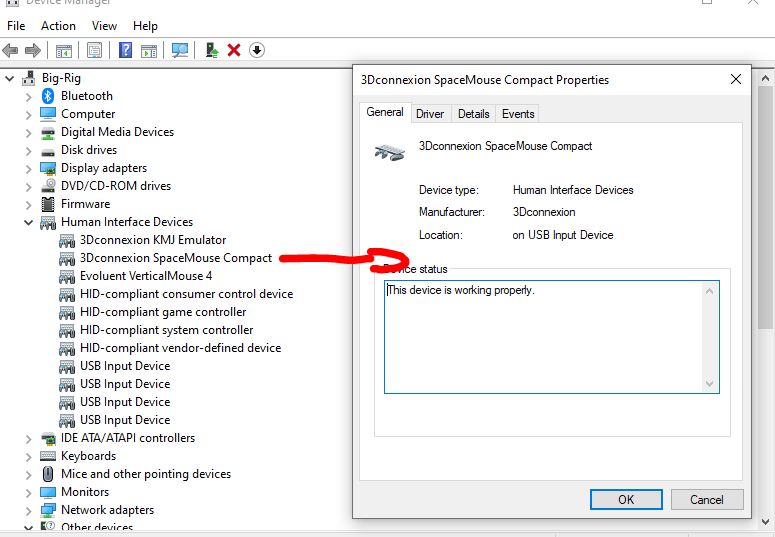
Task: Scan for hardware changes monitor icon
Action: tap(180, 50)
